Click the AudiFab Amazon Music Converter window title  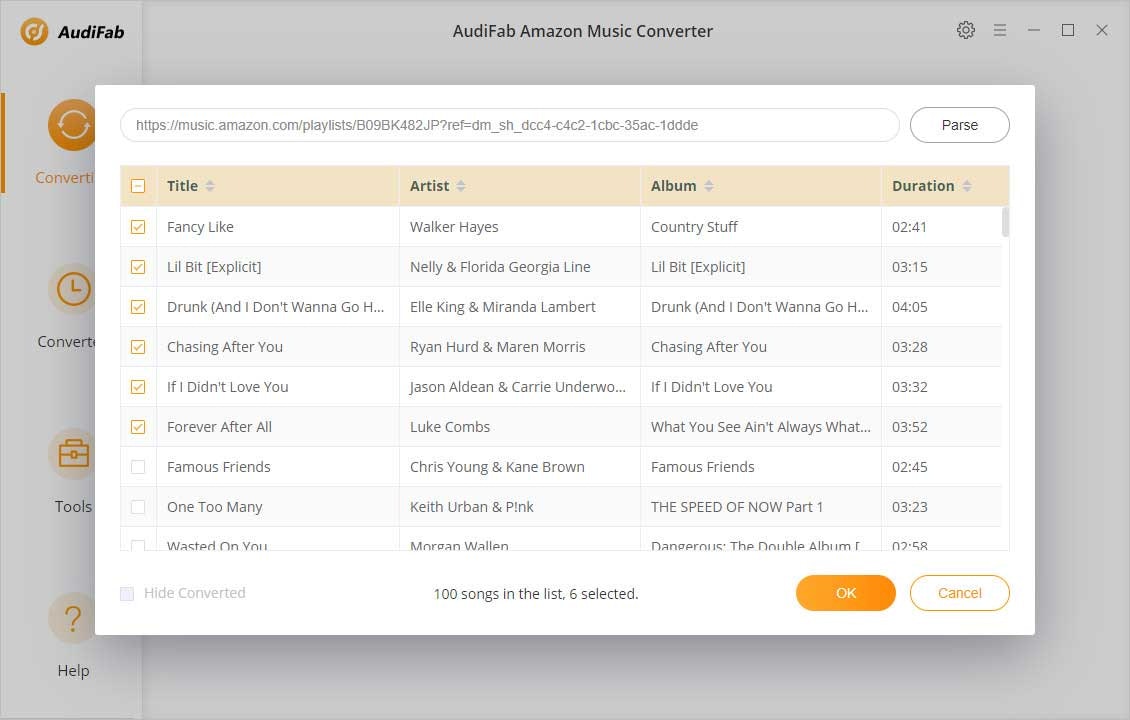[x=582, y=31]
